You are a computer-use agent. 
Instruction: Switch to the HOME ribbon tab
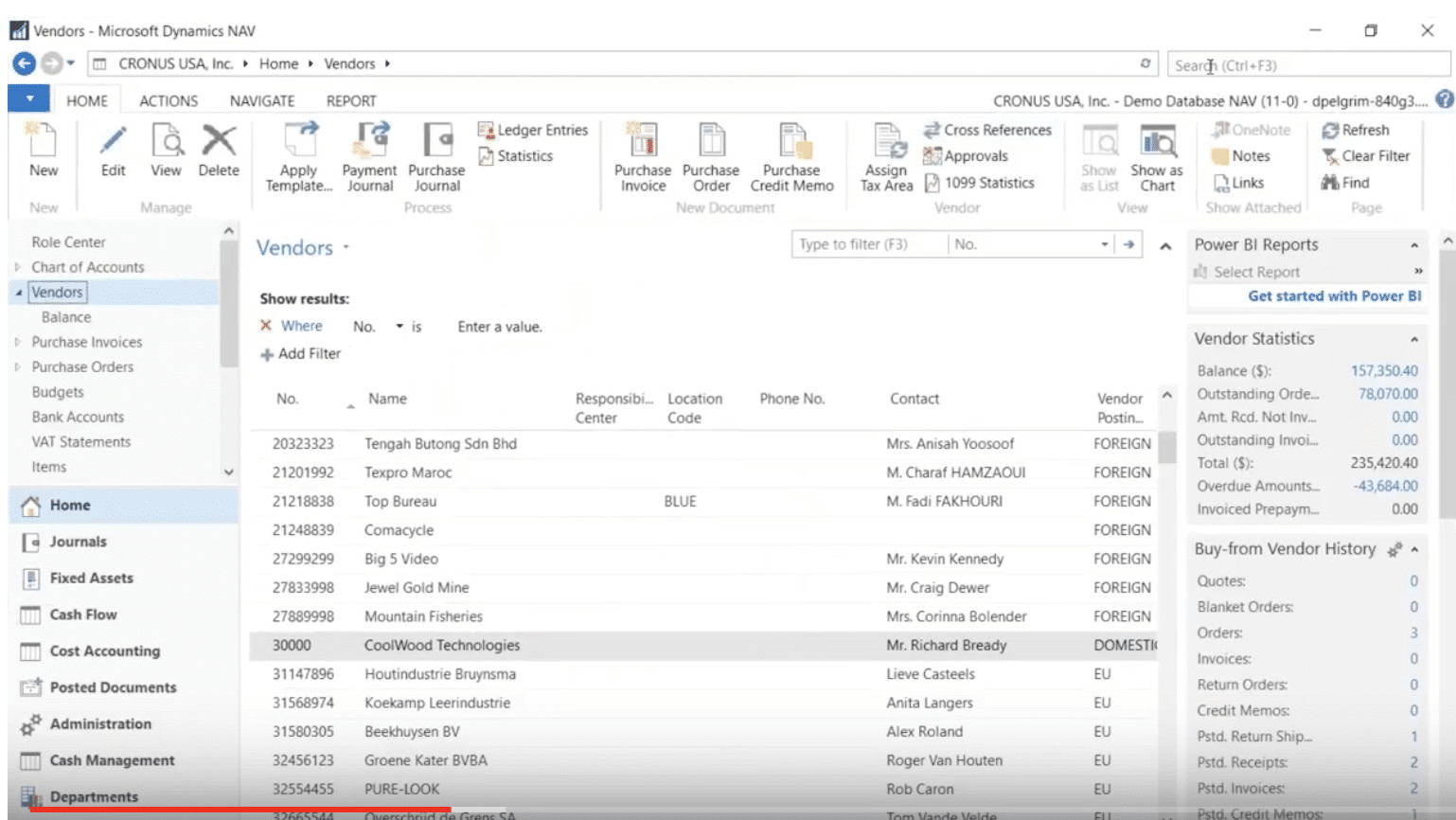point(87,100)
